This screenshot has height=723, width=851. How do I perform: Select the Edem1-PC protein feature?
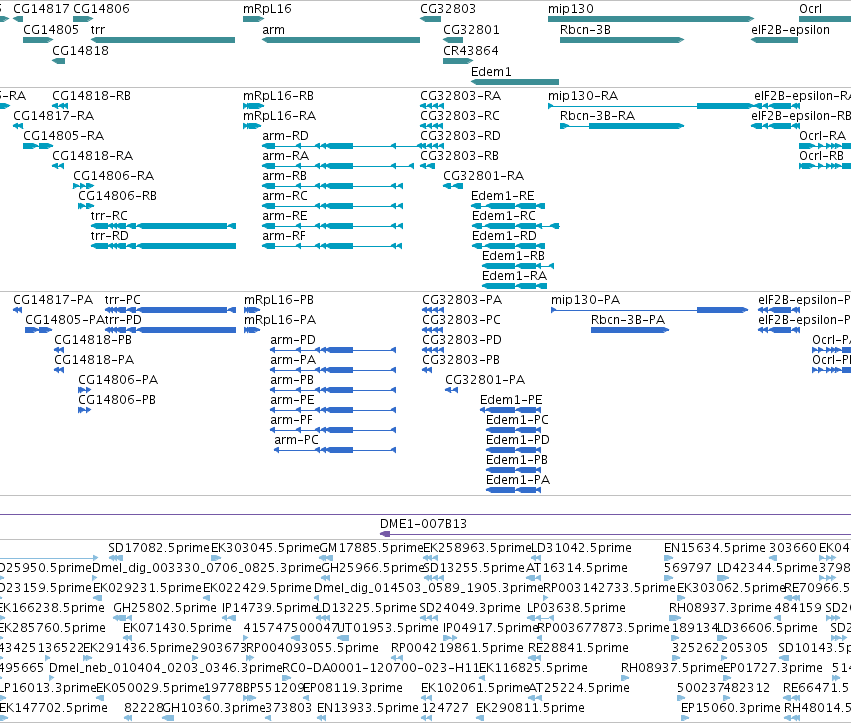tap(513, 430)
